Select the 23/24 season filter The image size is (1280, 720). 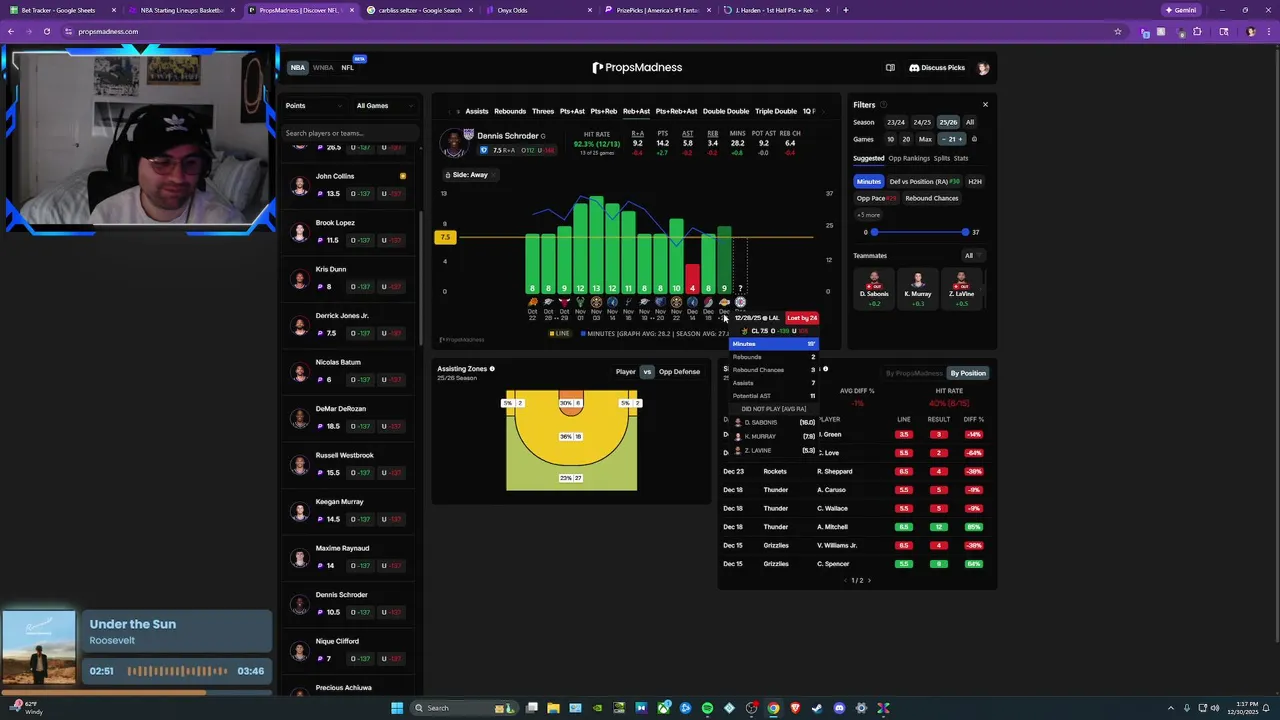[x=896, y=122]
